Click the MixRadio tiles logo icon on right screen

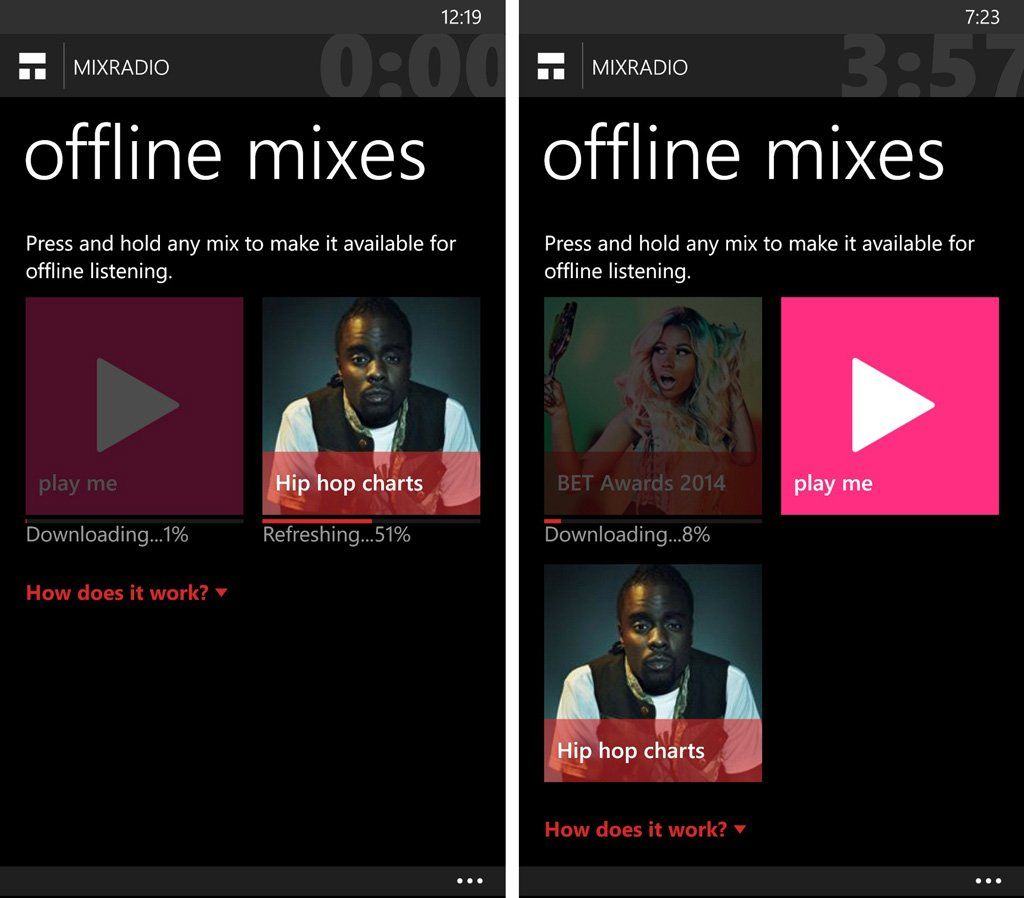pyautogui.click(x=552, y=66)
